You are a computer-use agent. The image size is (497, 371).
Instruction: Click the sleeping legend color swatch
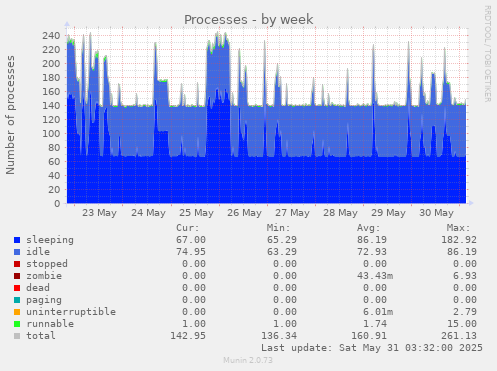click(17, 240)
